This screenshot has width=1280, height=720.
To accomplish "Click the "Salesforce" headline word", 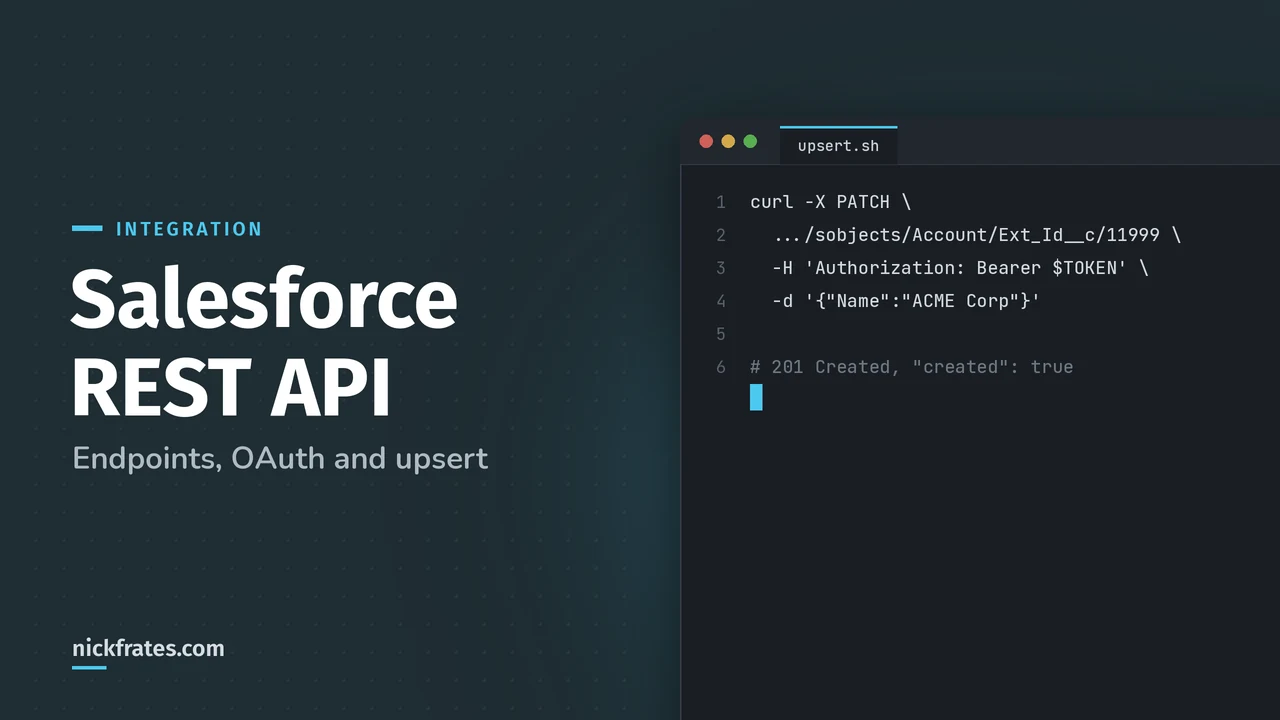I will click(x=264, y=298).
